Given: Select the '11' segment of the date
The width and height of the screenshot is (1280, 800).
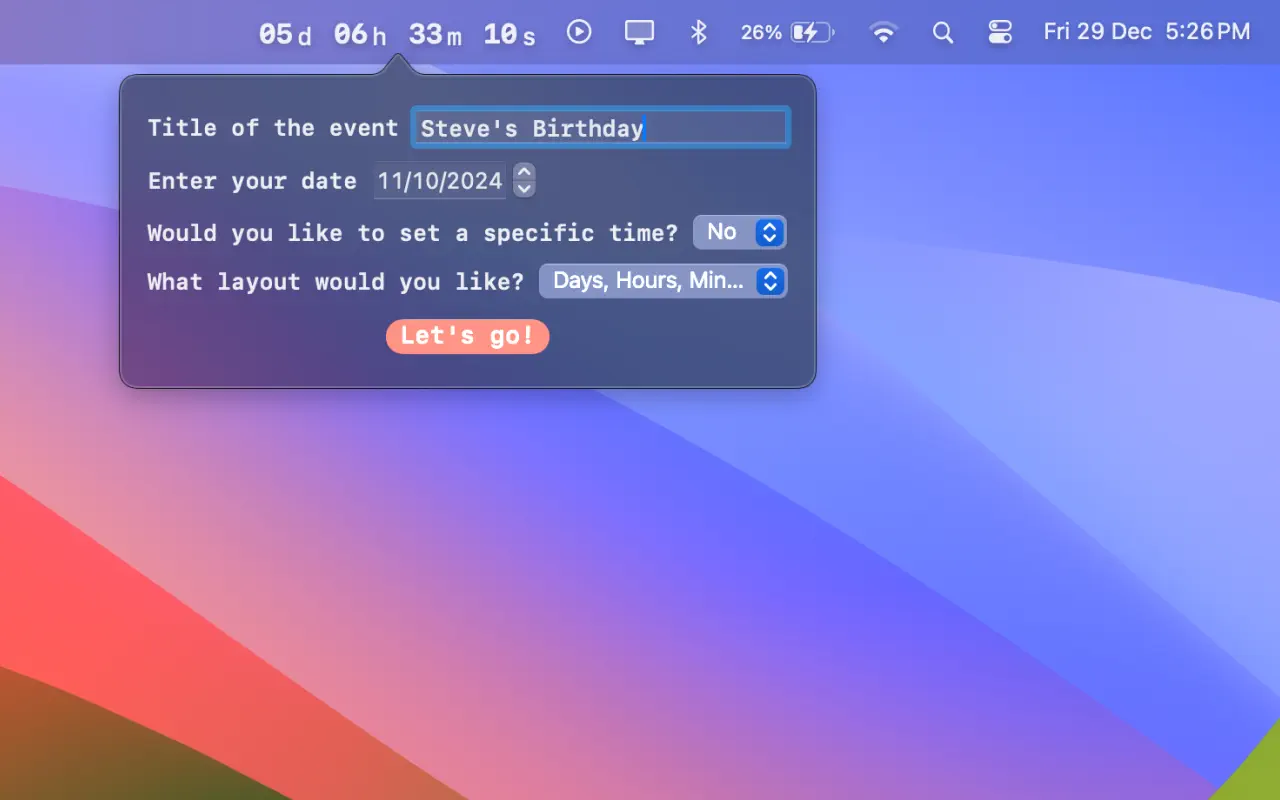Looking at the screenshot, I should coord(389,181).
